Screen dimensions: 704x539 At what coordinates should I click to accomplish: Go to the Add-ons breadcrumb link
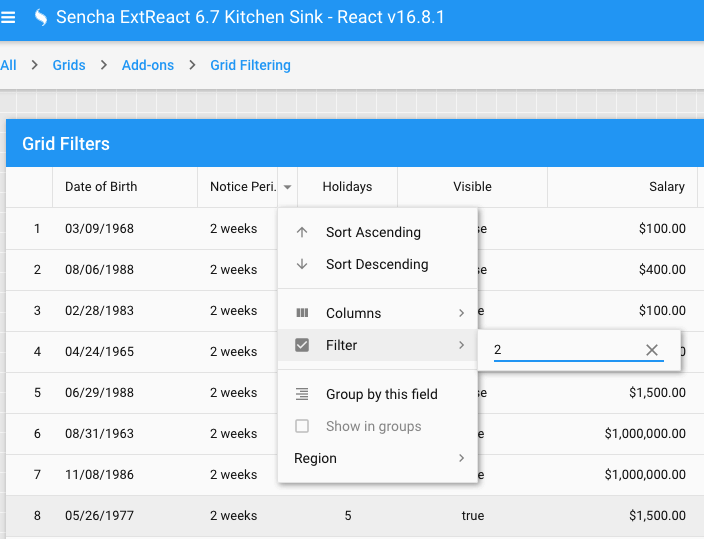pos(148,65)
